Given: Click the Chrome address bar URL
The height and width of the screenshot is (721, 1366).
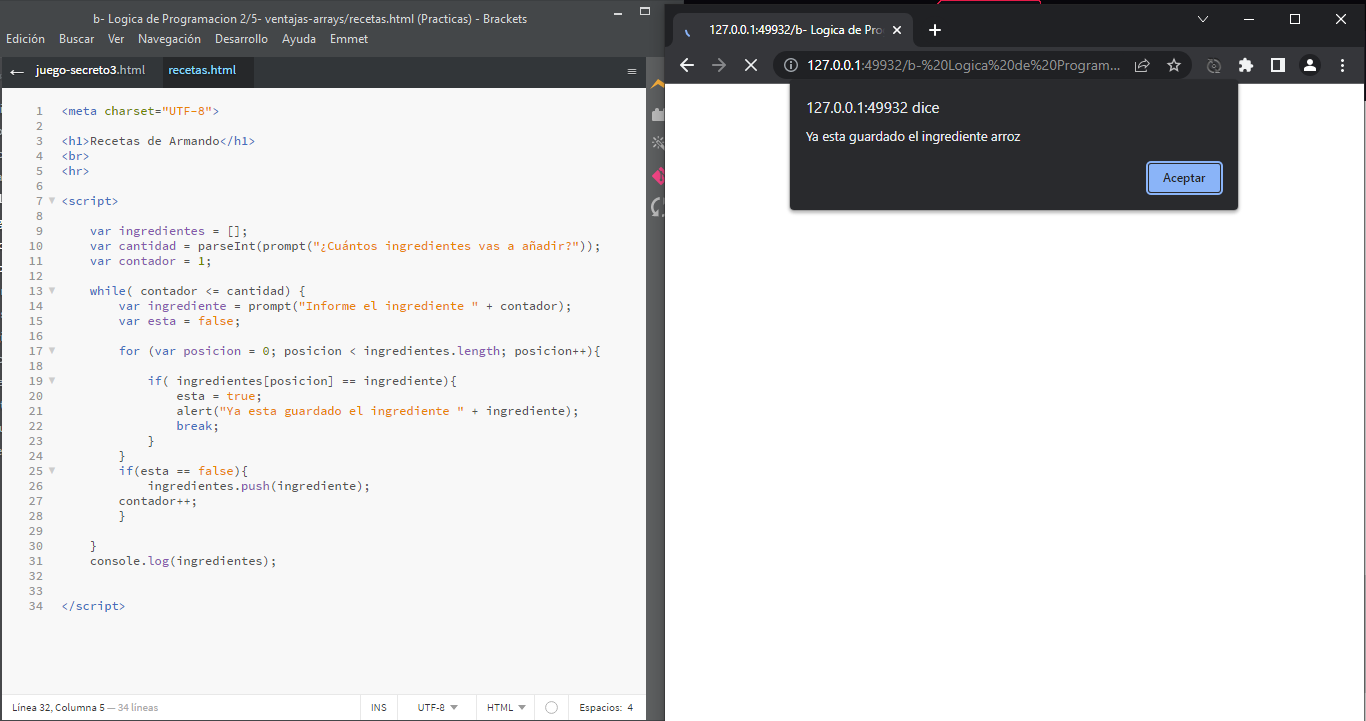Looking at the screenshot, I should pyautogui.click(x=964, y=65).
